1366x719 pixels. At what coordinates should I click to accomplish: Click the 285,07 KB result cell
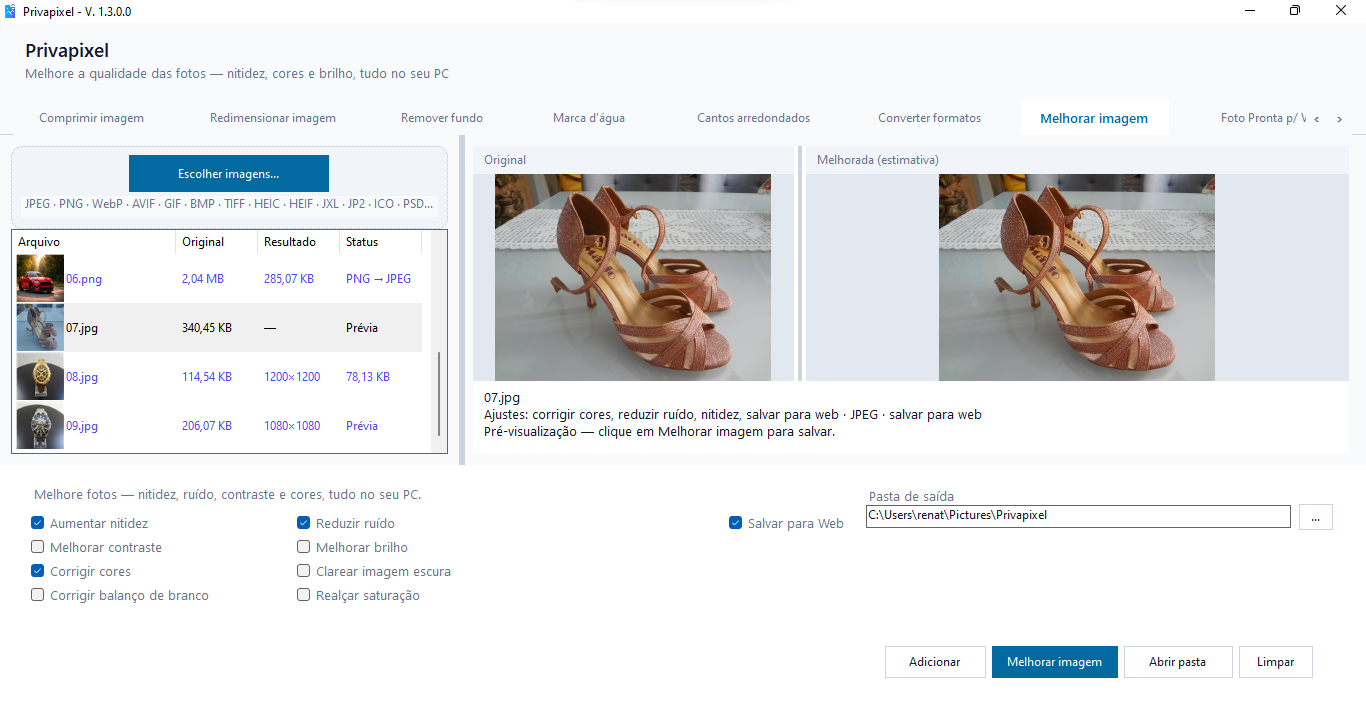pos(289,279)
